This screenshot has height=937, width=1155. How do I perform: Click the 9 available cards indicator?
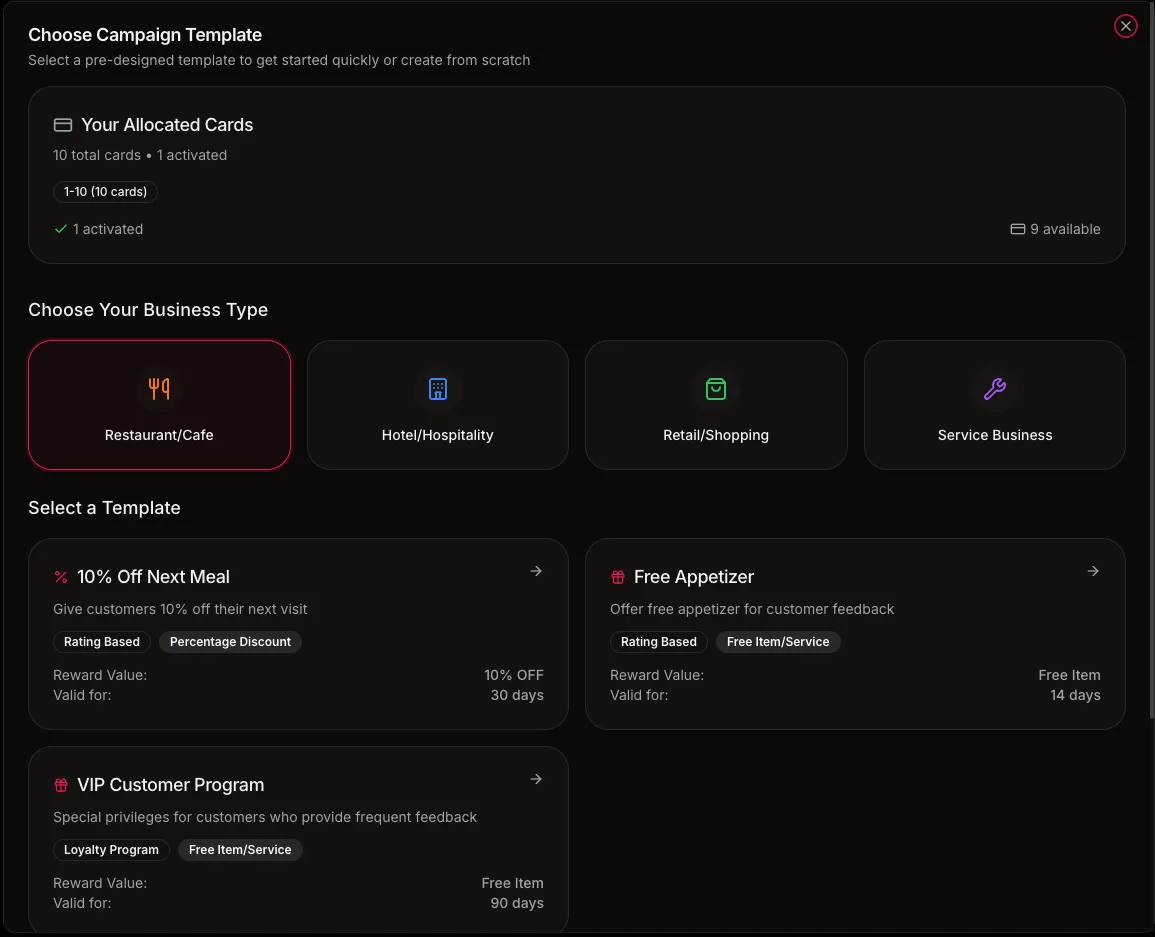pyautogui.click(x=1056, y=229)
